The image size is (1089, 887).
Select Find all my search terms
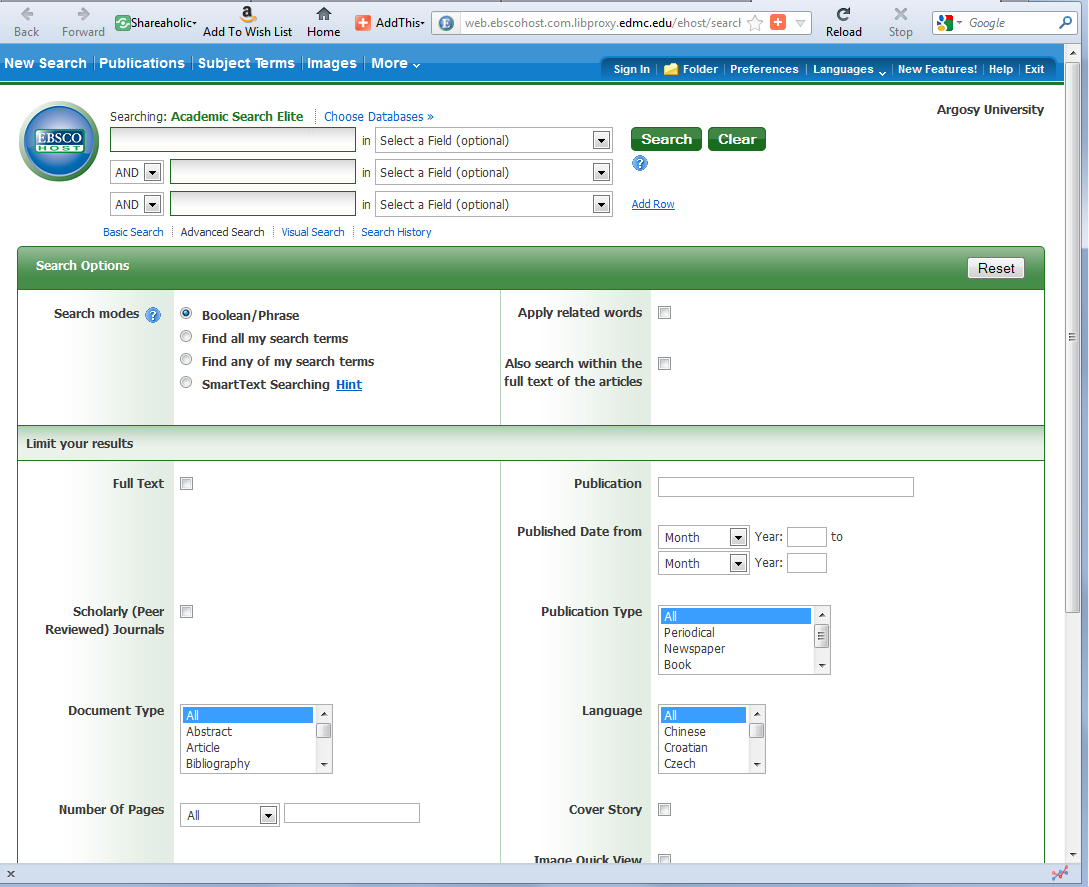pos(186,337)
